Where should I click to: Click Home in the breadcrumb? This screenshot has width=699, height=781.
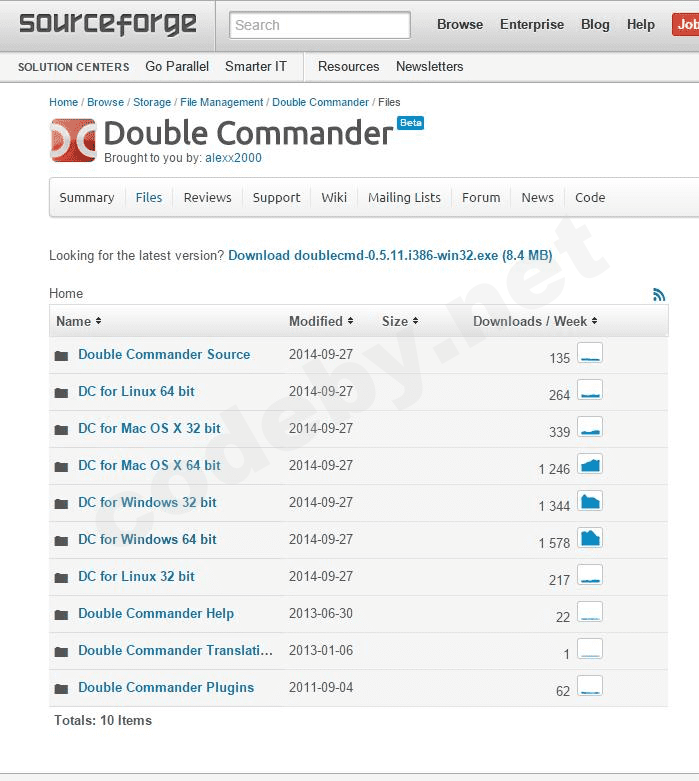pyautogui.click(x=63, y=102)
